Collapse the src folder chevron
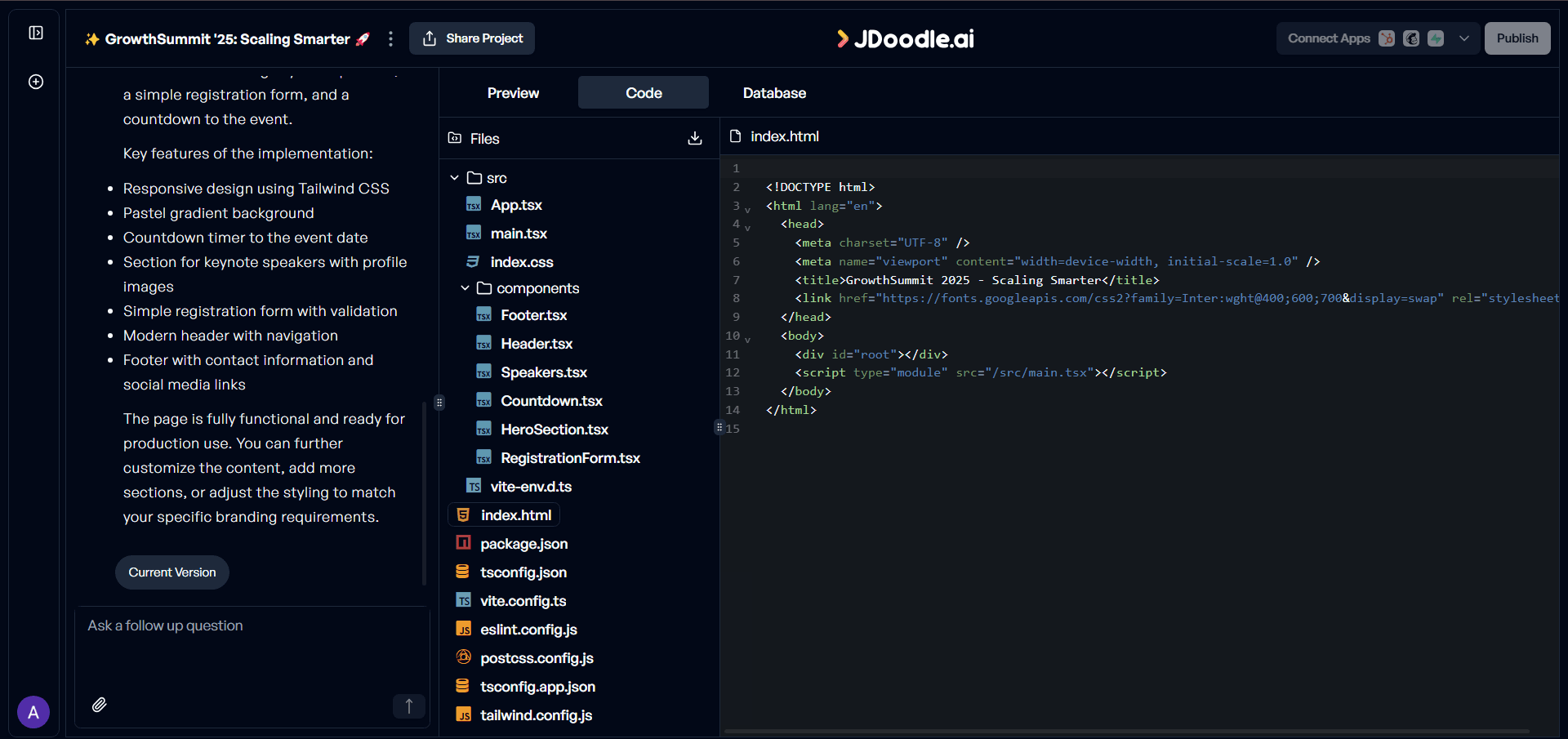This screenshot has width=1568, height=739. (455, 177)
